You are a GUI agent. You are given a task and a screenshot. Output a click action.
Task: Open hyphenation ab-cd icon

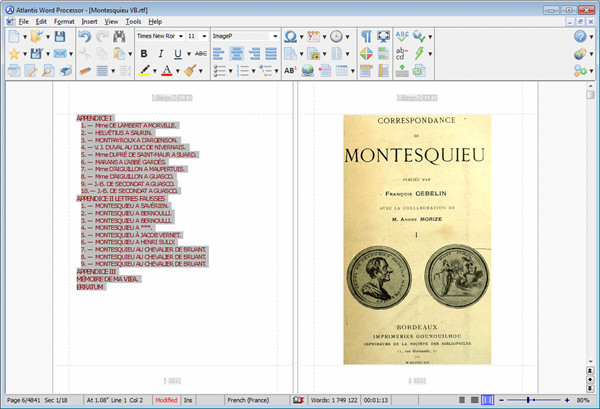402,54
